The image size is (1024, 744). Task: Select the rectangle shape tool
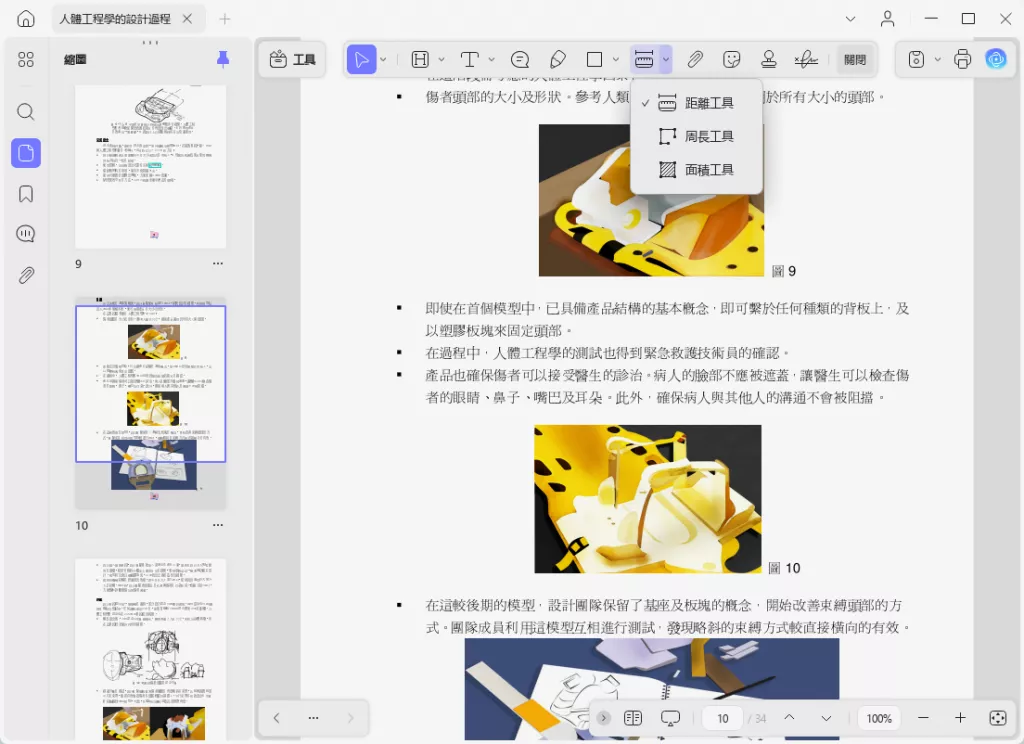click(x=592, y=59)
